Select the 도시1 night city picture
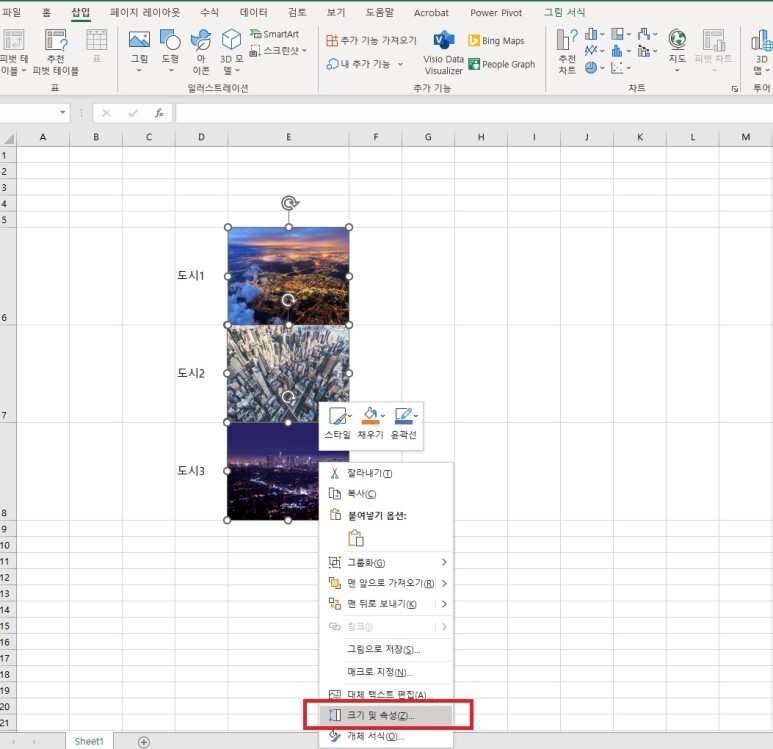Screen dimensions: 773x749 (288, 276)
